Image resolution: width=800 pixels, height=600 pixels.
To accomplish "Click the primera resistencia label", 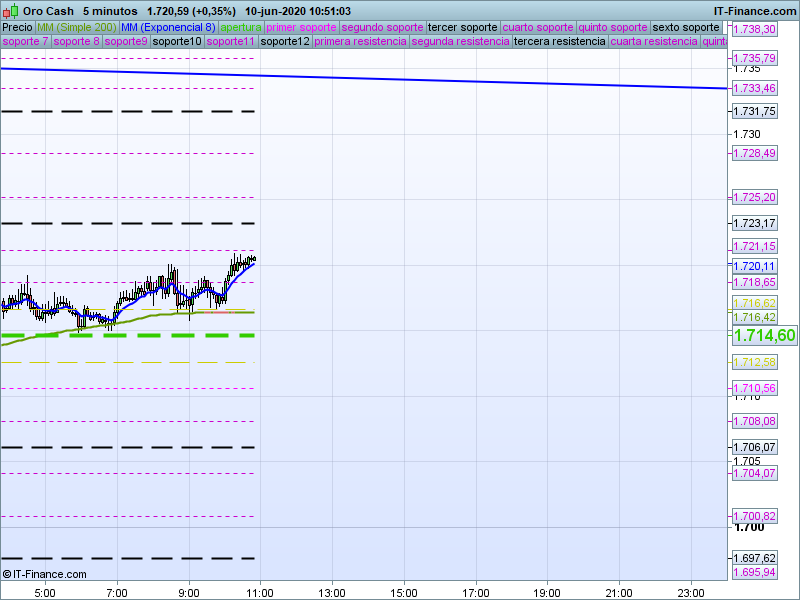I will pos(360,41).
